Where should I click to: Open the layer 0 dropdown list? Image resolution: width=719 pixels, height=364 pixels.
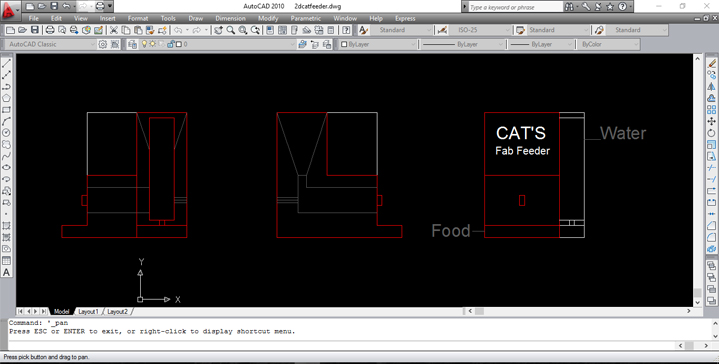click(x=217, y=44)
